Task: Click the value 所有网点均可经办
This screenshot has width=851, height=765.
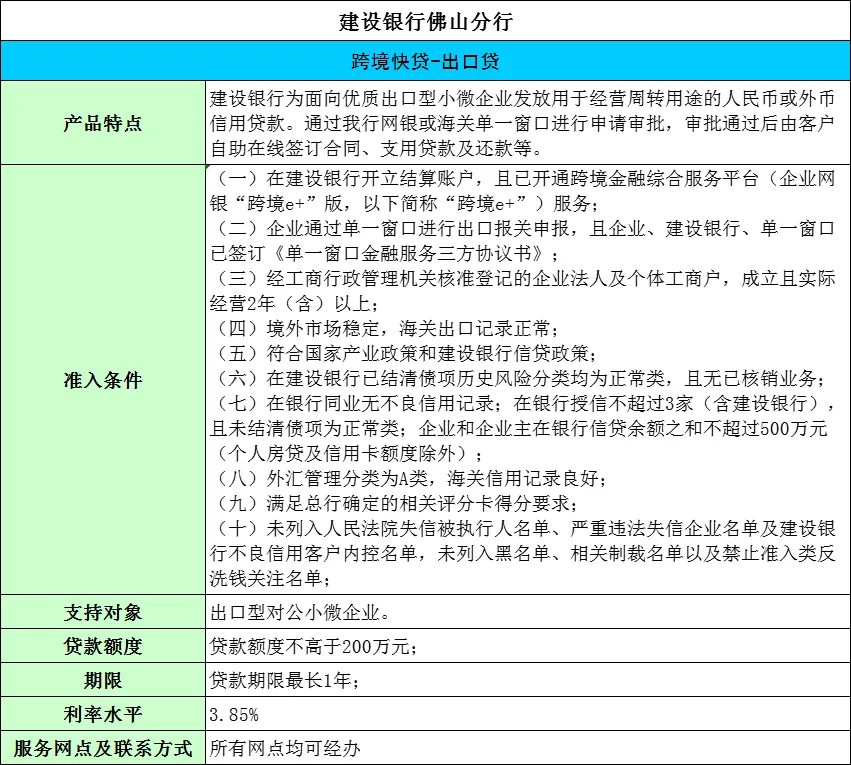Action: [x=285, y=749]
